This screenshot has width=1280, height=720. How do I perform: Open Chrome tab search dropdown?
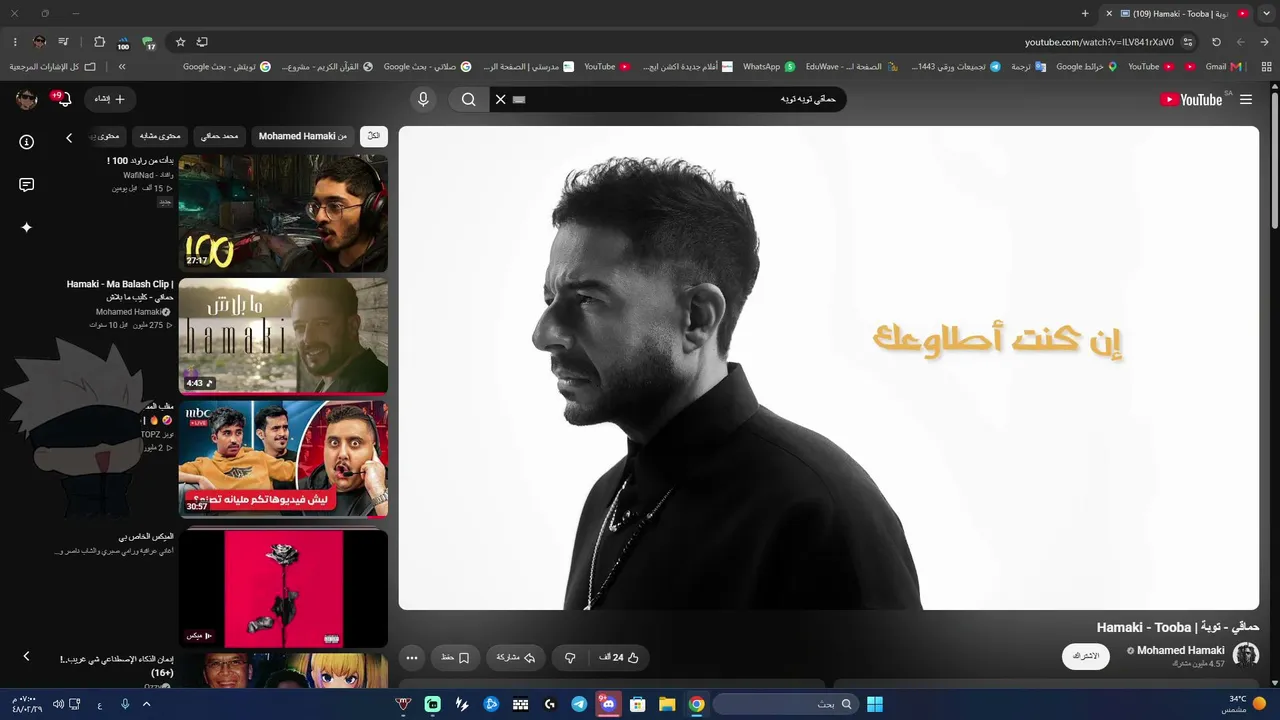1265,13
